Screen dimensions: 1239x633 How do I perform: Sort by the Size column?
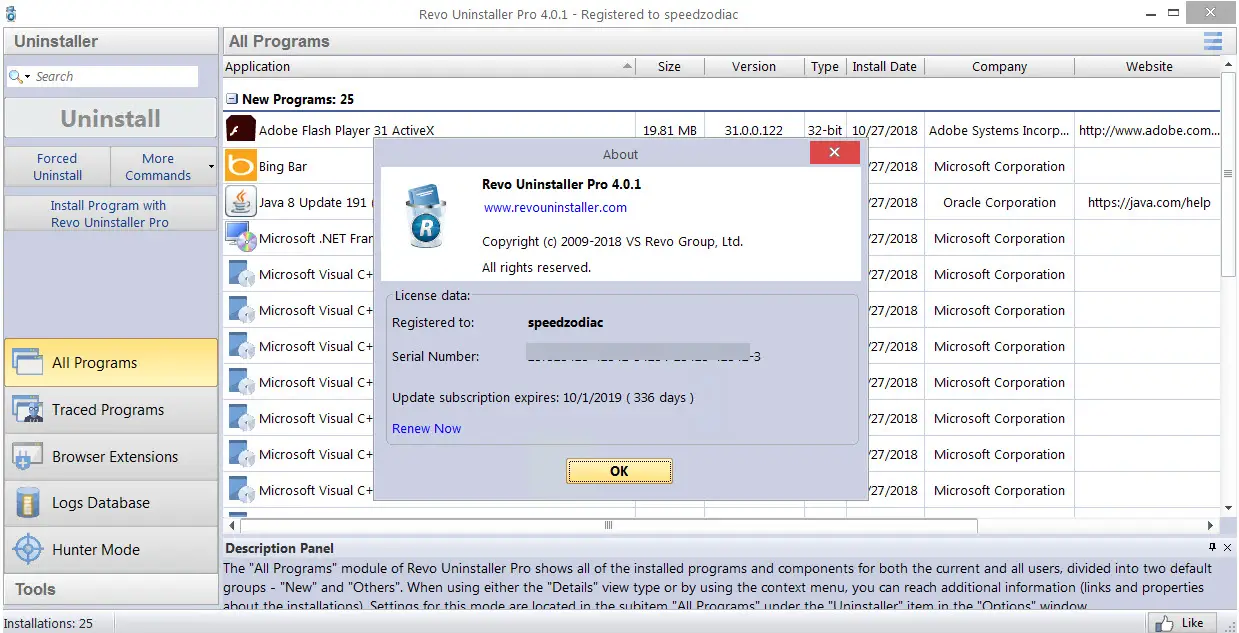click(x=670, y=66)
